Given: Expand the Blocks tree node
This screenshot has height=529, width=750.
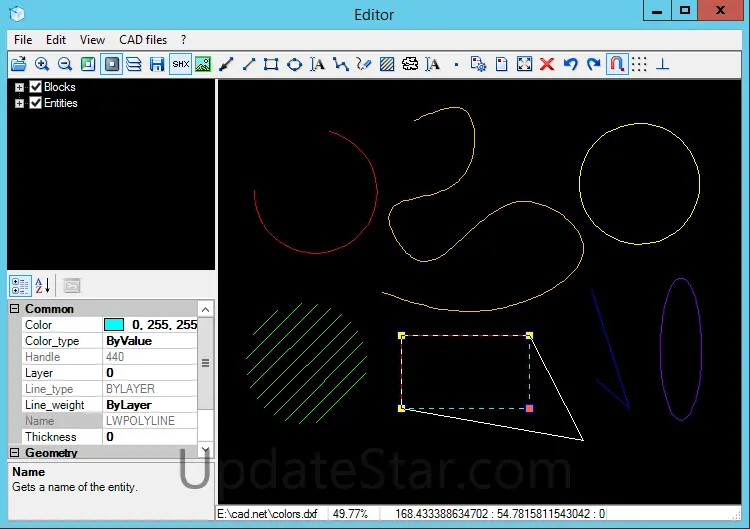Looking at the screenshot, I should [x=19, y=88].
